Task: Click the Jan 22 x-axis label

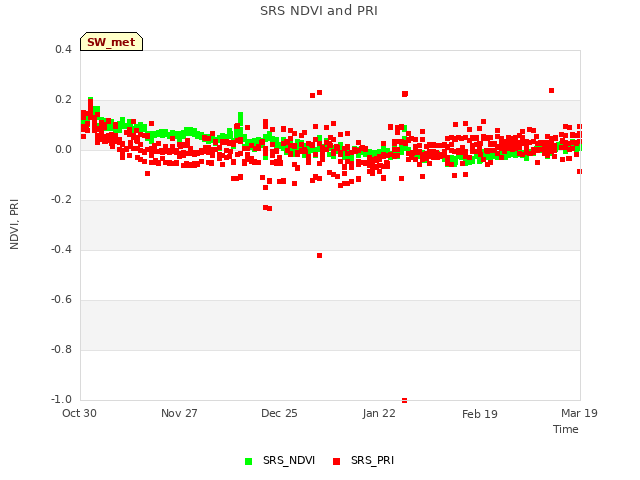Action: [x=379, y=413]
